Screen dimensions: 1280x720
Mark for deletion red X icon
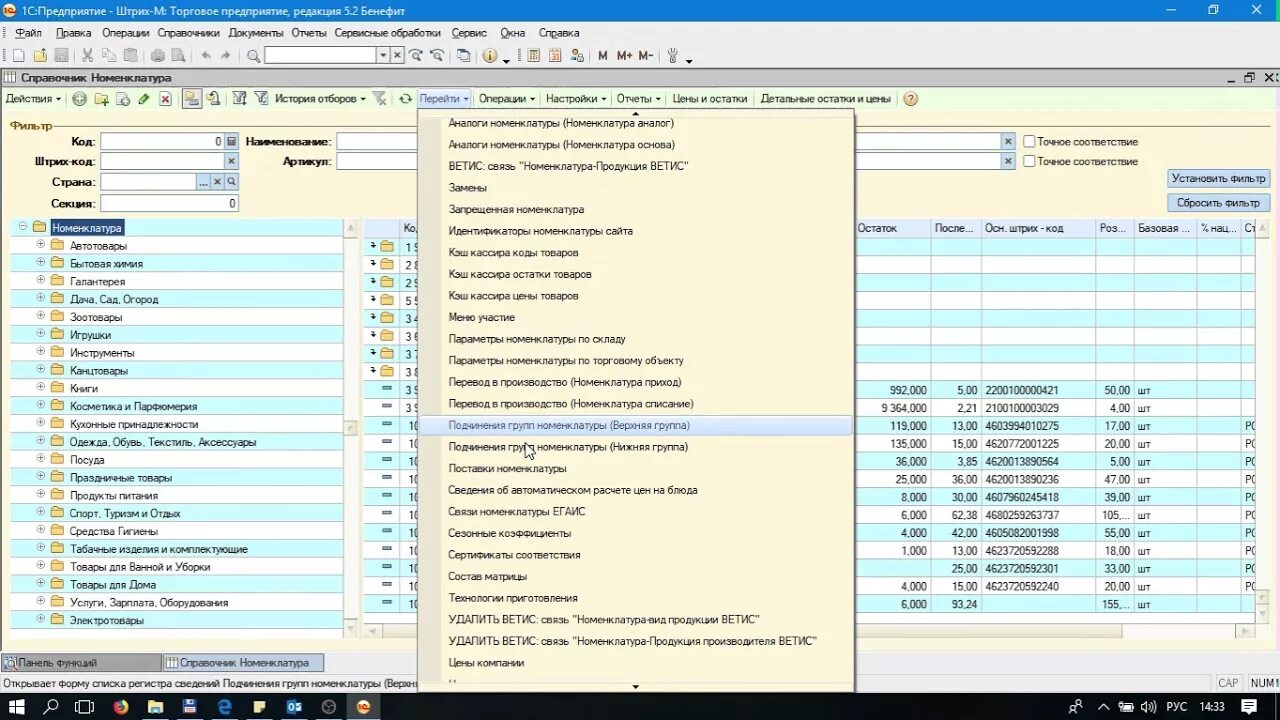tap(166, 99)
